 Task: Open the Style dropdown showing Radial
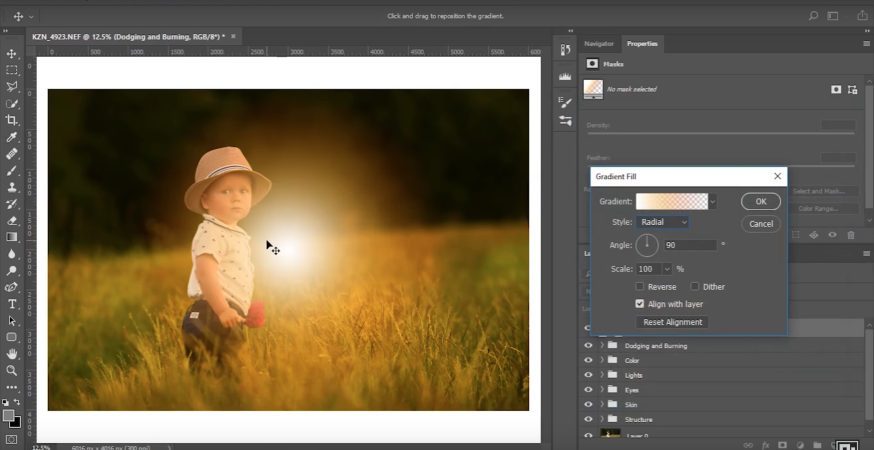[x=662, y=222]
